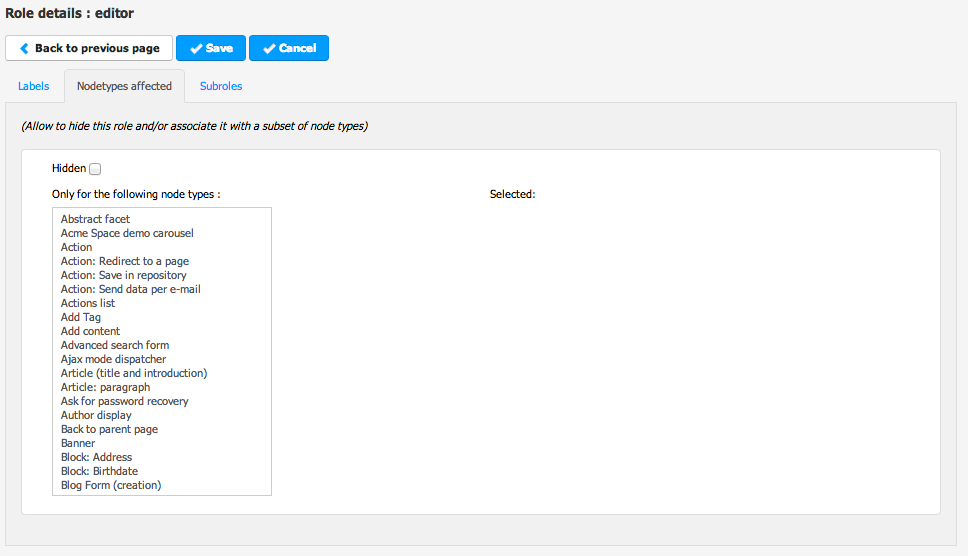
Task: Choose Advanced search form from list
Action: (x=115, y=345)
